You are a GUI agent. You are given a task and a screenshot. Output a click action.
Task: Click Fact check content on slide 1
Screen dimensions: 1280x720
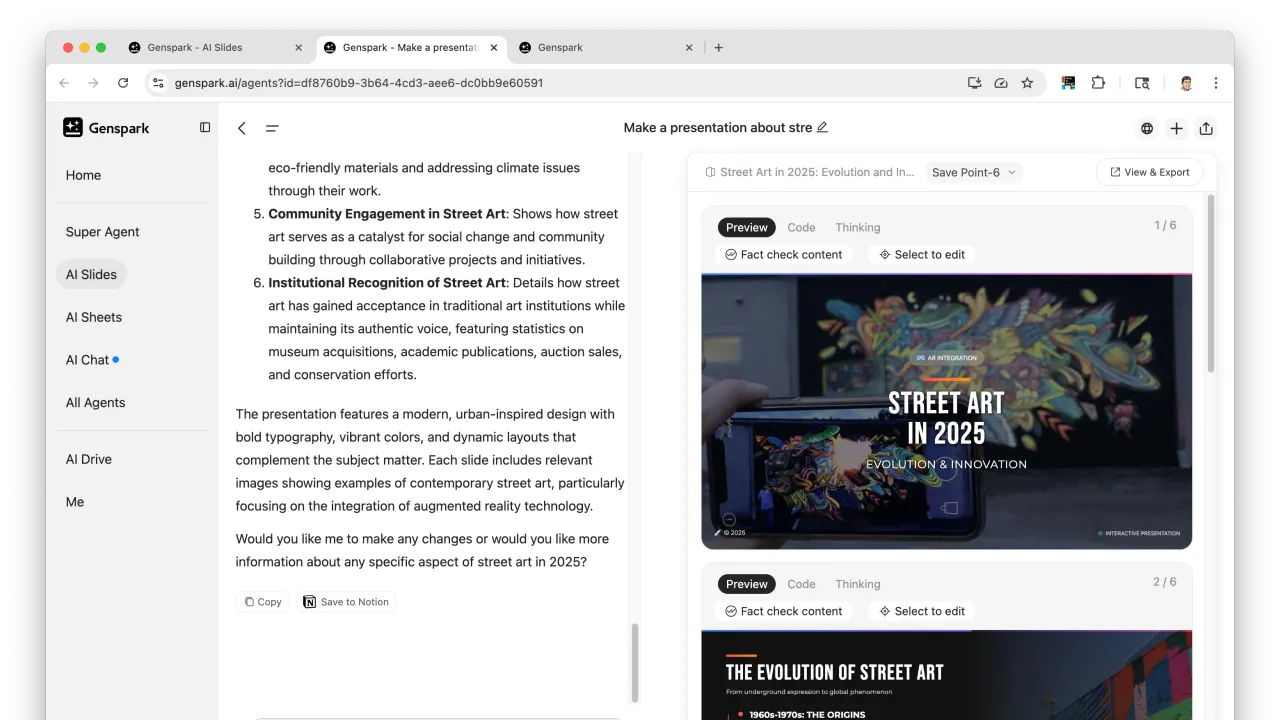pyautogui.click(x=784, y=255)
